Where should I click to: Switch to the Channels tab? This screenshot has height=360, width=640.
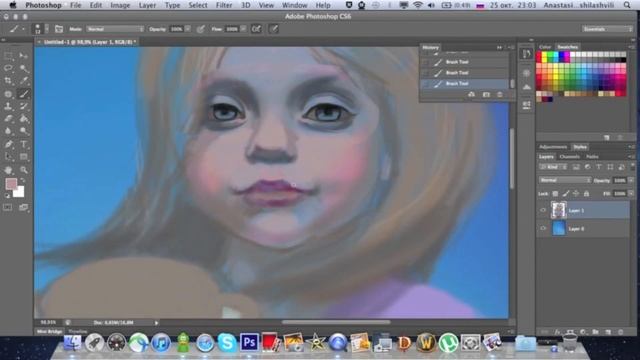tap(569, 157)
